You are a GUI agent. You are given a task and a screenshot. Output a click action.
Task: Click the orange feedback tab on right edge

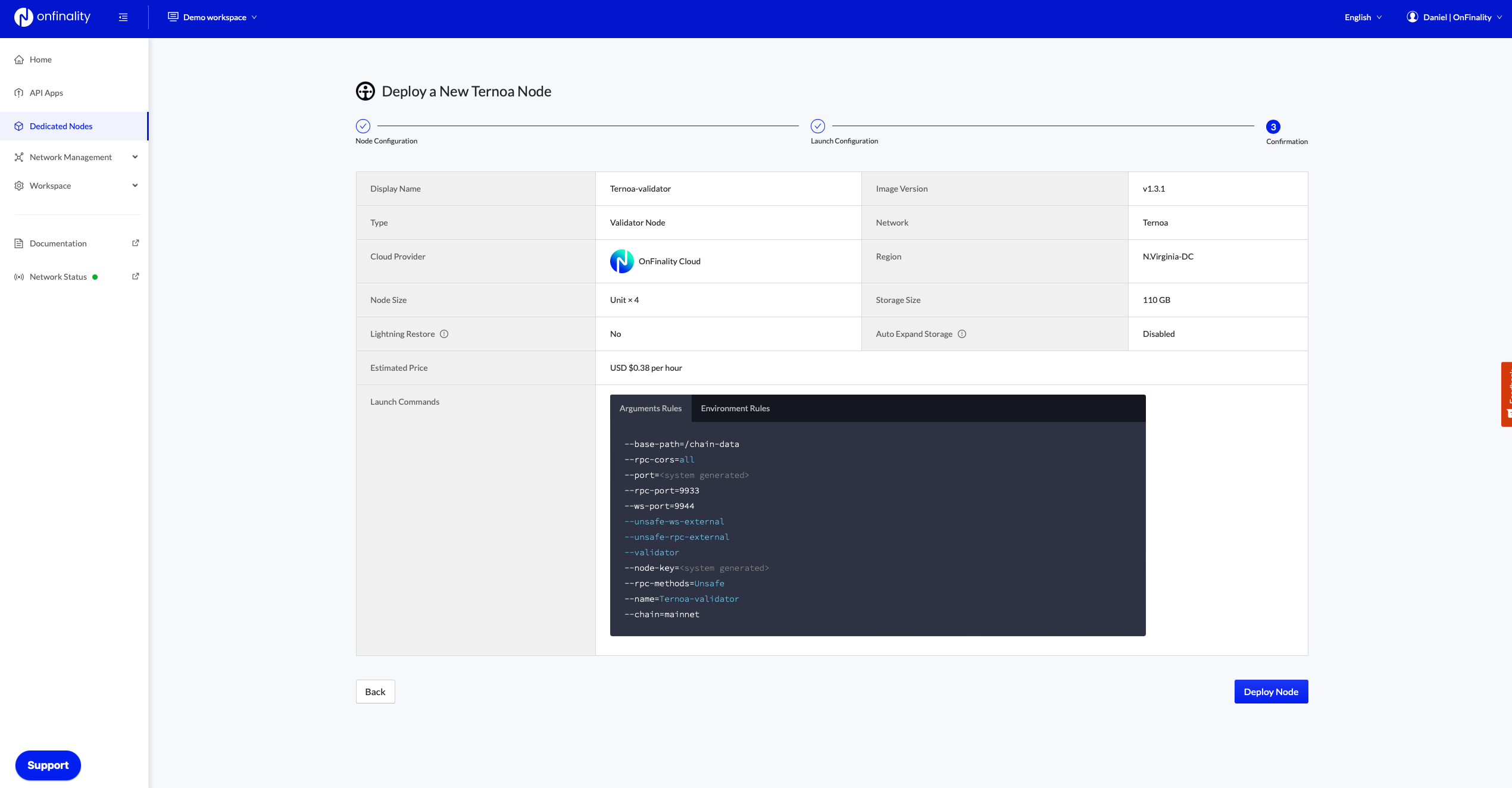click(x=1507, y=394)
